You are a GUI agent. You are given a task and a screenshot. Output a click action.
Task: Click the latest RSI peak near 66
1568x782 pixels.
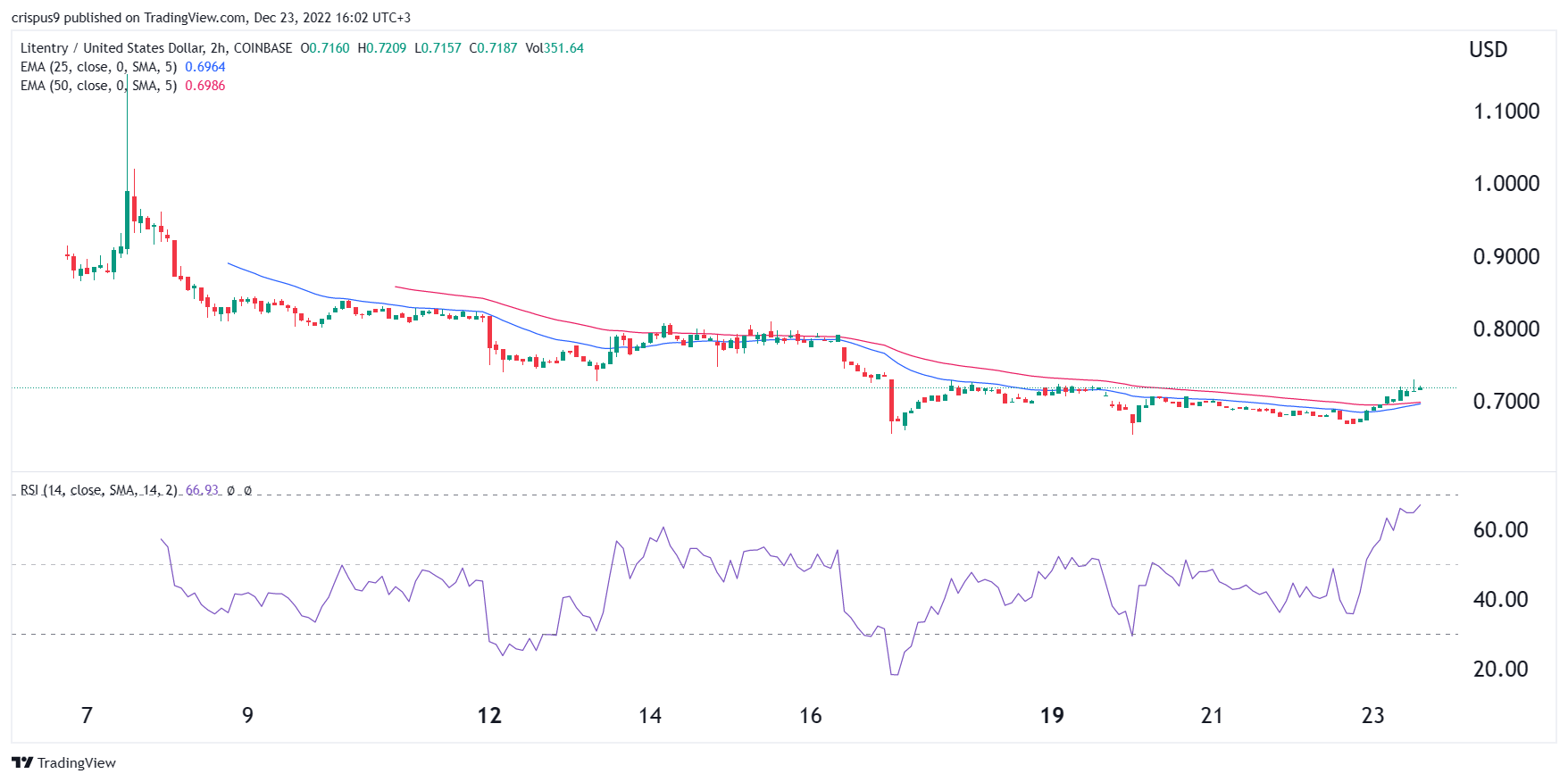click(x=1419, y=506)
